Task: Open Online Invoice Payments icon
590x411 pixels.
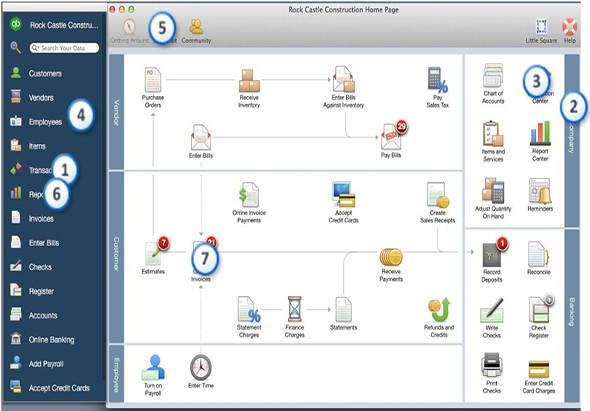Action: (x=249, y=195)
